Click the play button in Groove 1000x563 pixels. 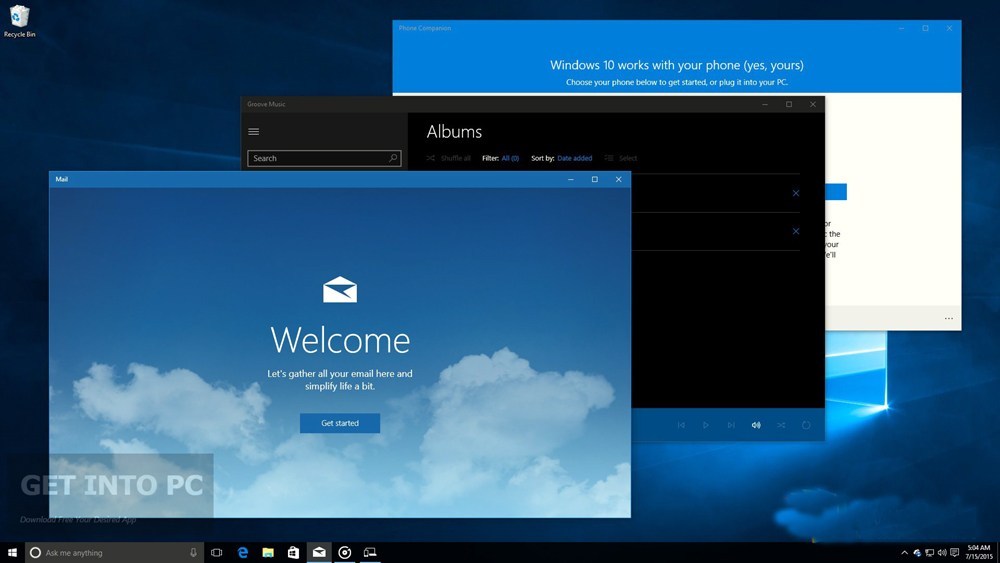coord(706,425)
